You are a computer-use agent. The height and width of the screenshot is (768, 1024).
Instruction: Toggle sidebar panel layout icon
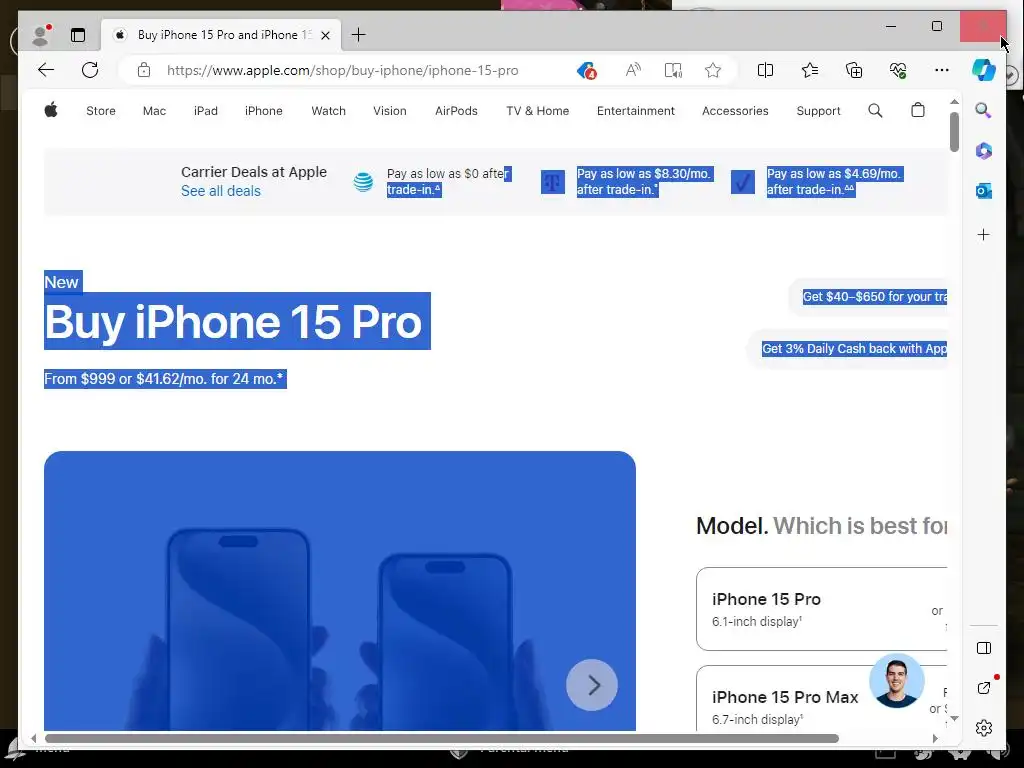coord(984,648)
